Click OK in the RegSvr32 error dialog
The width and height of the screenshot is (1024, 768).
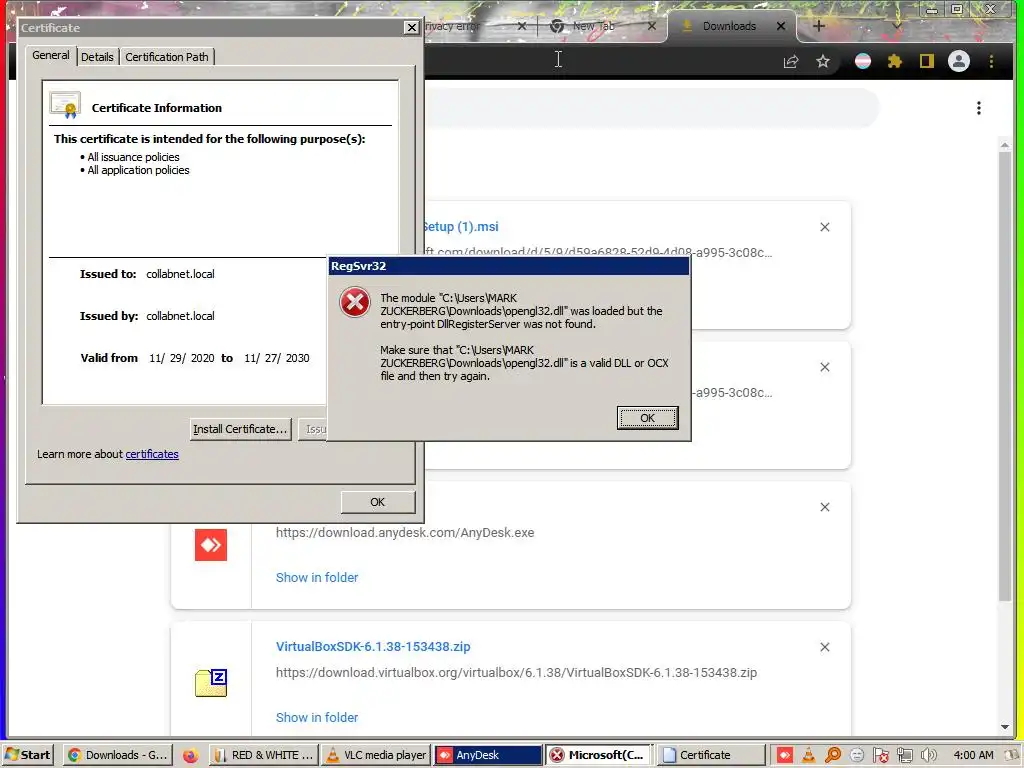pos(647,418)
